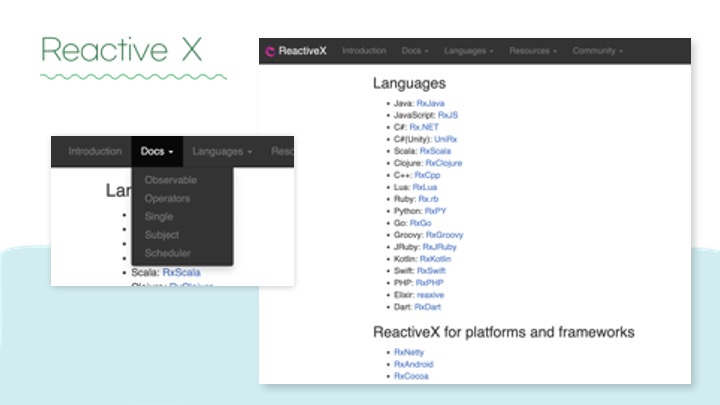The width and height of the screenshot is (720, 405).
Task: Open Languages dropdown in small navbar
Action: [222, 152]
